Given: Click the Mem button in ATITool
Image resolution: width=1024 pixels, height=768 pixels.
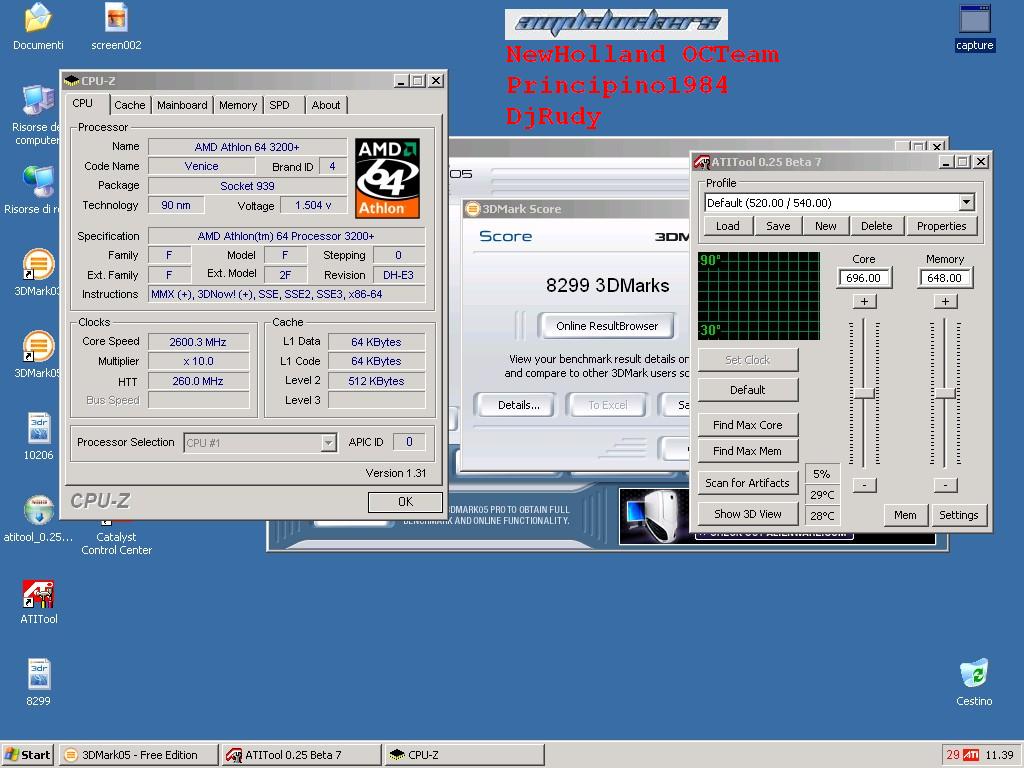Looking at the screenshot, I should [x=905, y=515].
